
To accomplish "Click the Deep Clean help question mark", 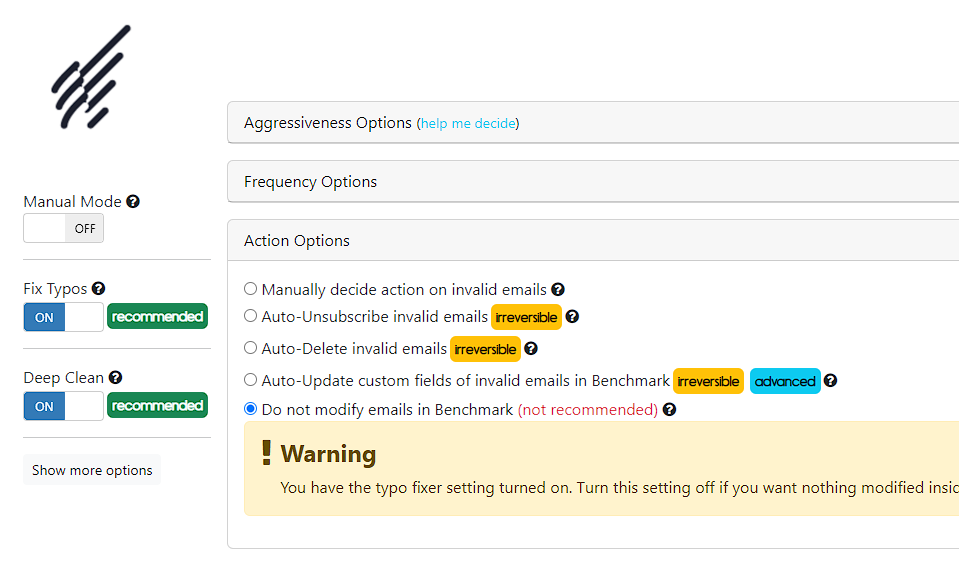I will [116, 377].
